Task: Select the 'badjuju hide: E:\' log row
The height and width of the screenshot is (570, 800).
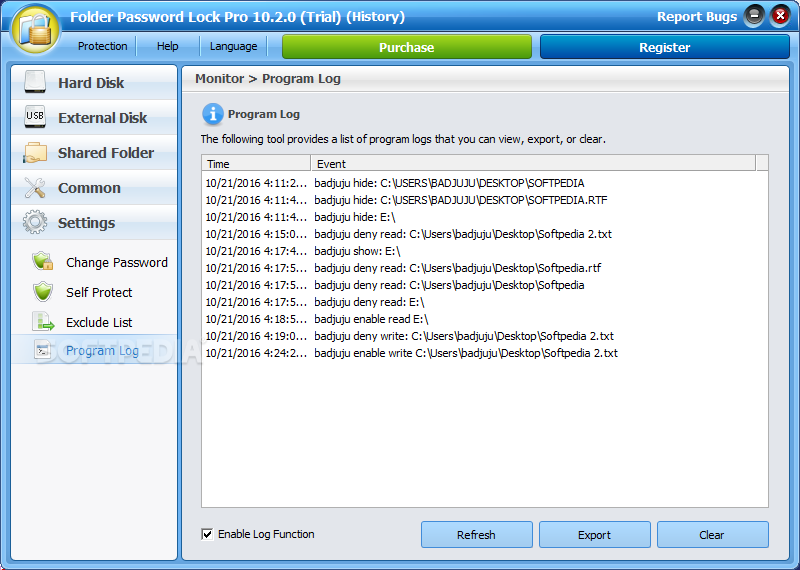Action: click(485, 217)
